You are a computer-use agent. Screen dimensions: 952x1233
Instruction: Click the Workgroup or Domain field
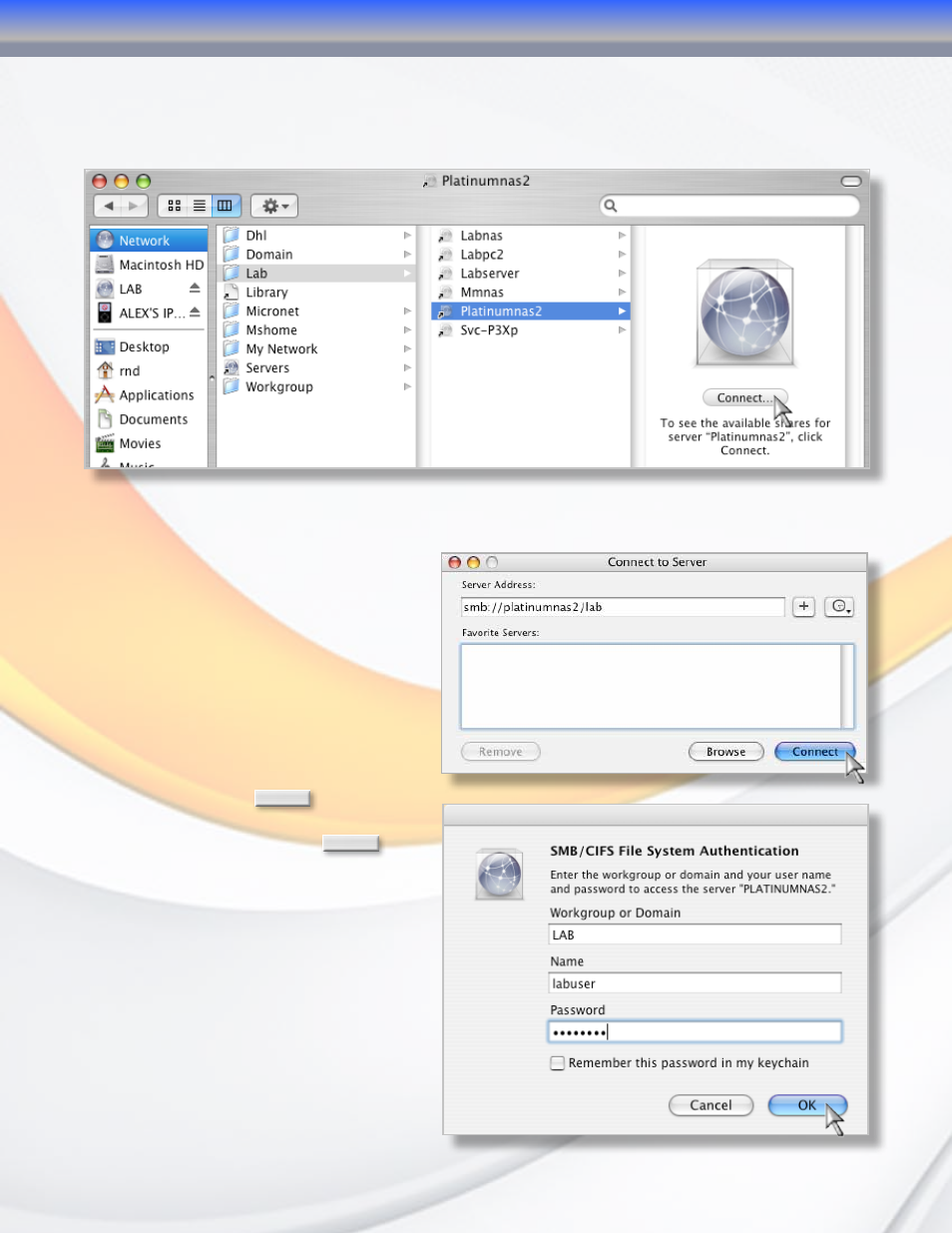point(696,934)
